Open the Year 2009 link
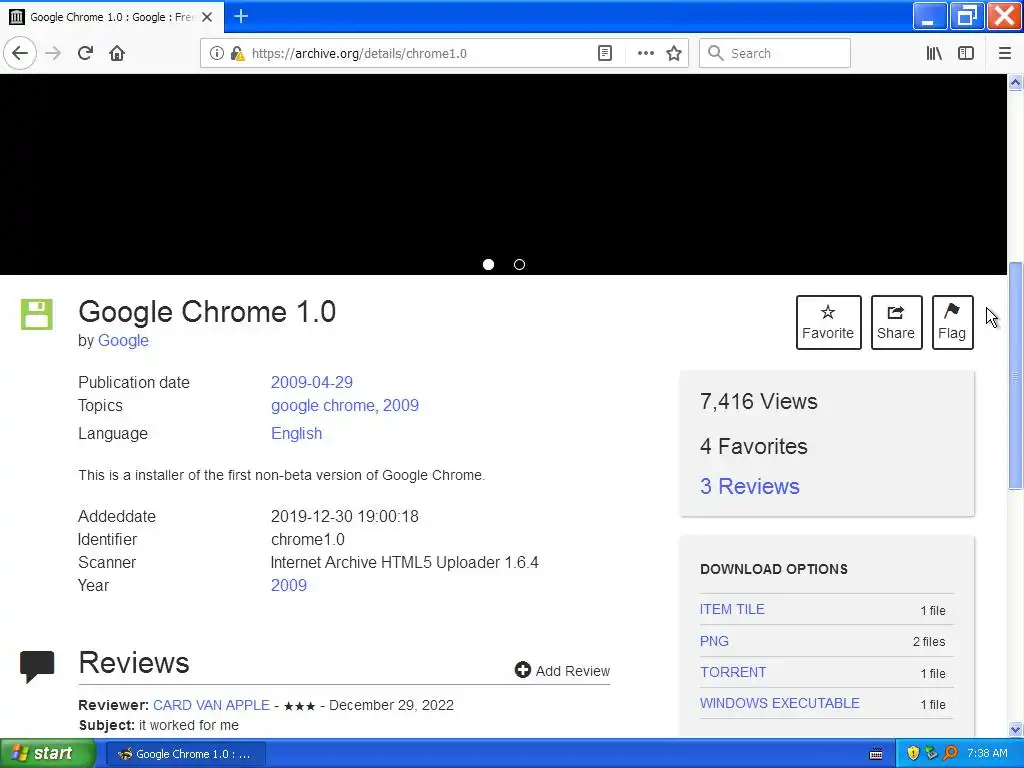Viewport: 1024px width, 768px height. point(289,585)
